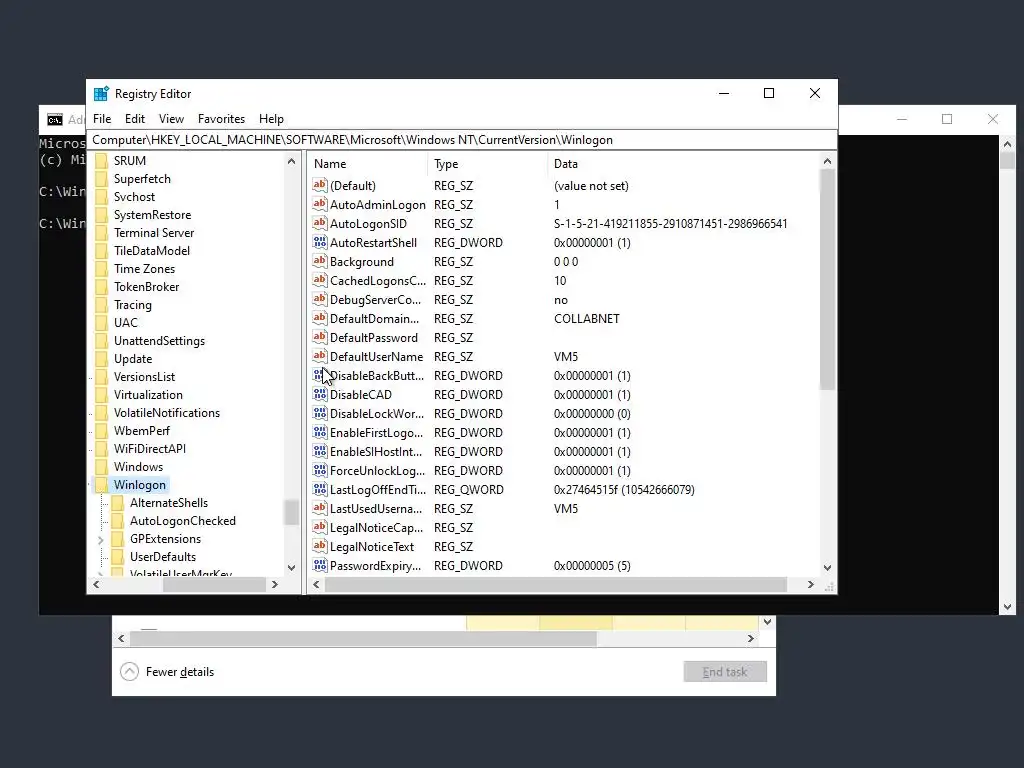Click the folder icon beside Terminal Server
The width and height of the screenshot is (1024, 768).
[101, 232]
